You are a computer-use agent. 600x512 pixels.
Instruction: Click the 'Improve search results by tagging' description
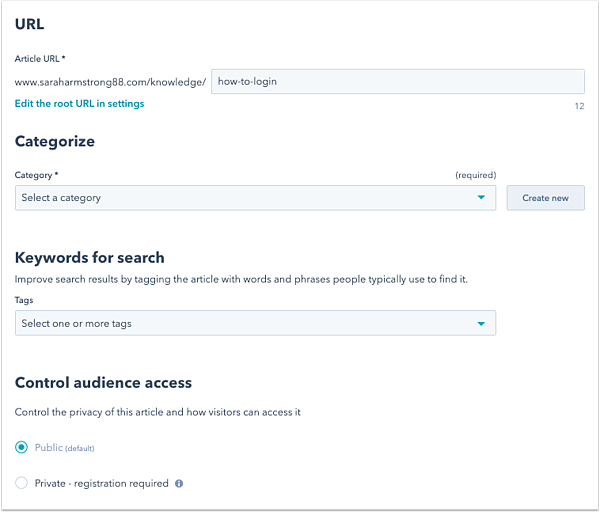pyautogui.click(x=241, y=279)
